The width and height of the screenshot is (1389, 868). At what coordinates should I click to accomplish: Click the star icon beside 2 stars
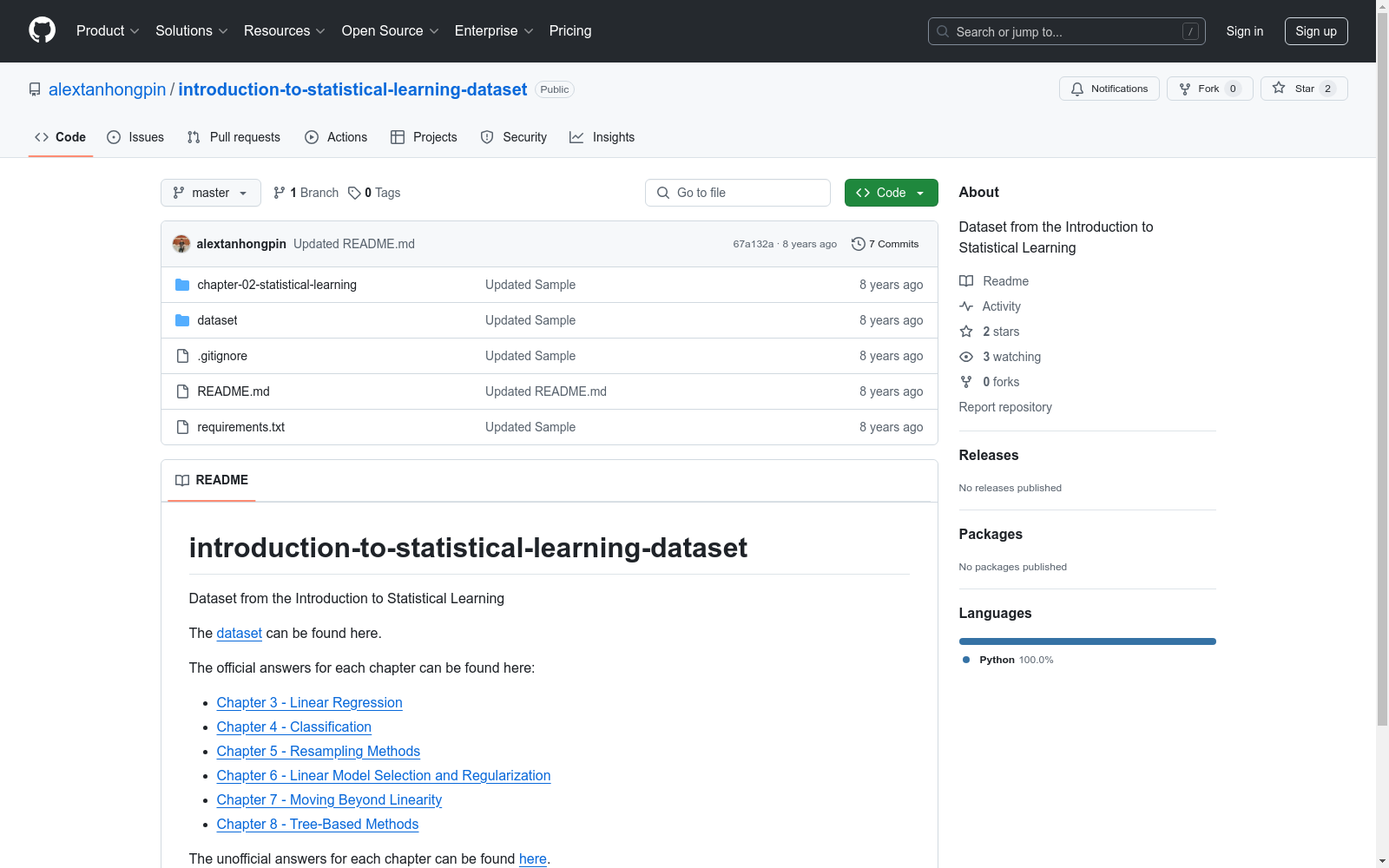coord(966,332)
